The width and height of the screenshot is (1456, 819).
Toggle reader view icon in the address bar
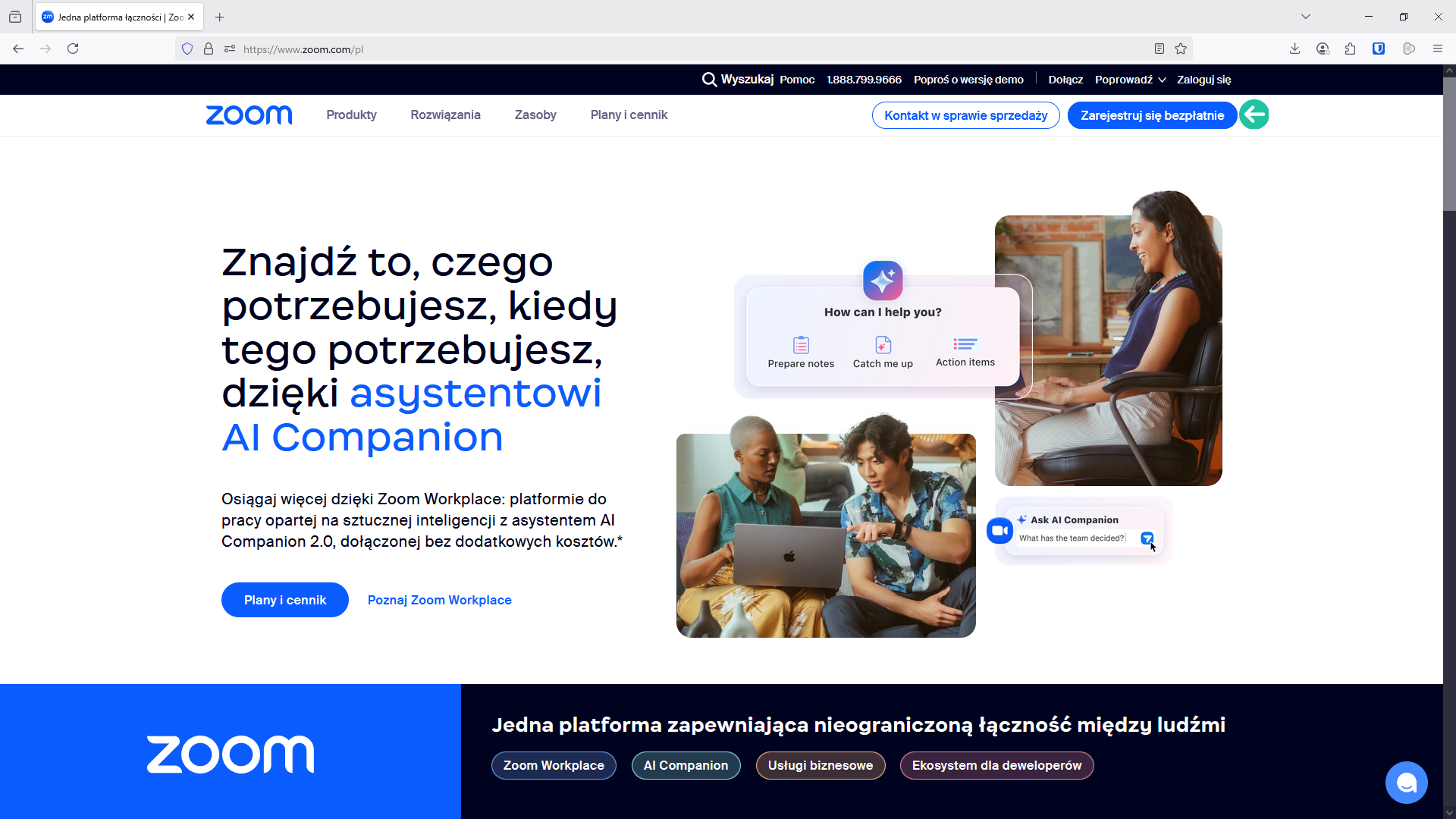click(x=1159, y=49)
